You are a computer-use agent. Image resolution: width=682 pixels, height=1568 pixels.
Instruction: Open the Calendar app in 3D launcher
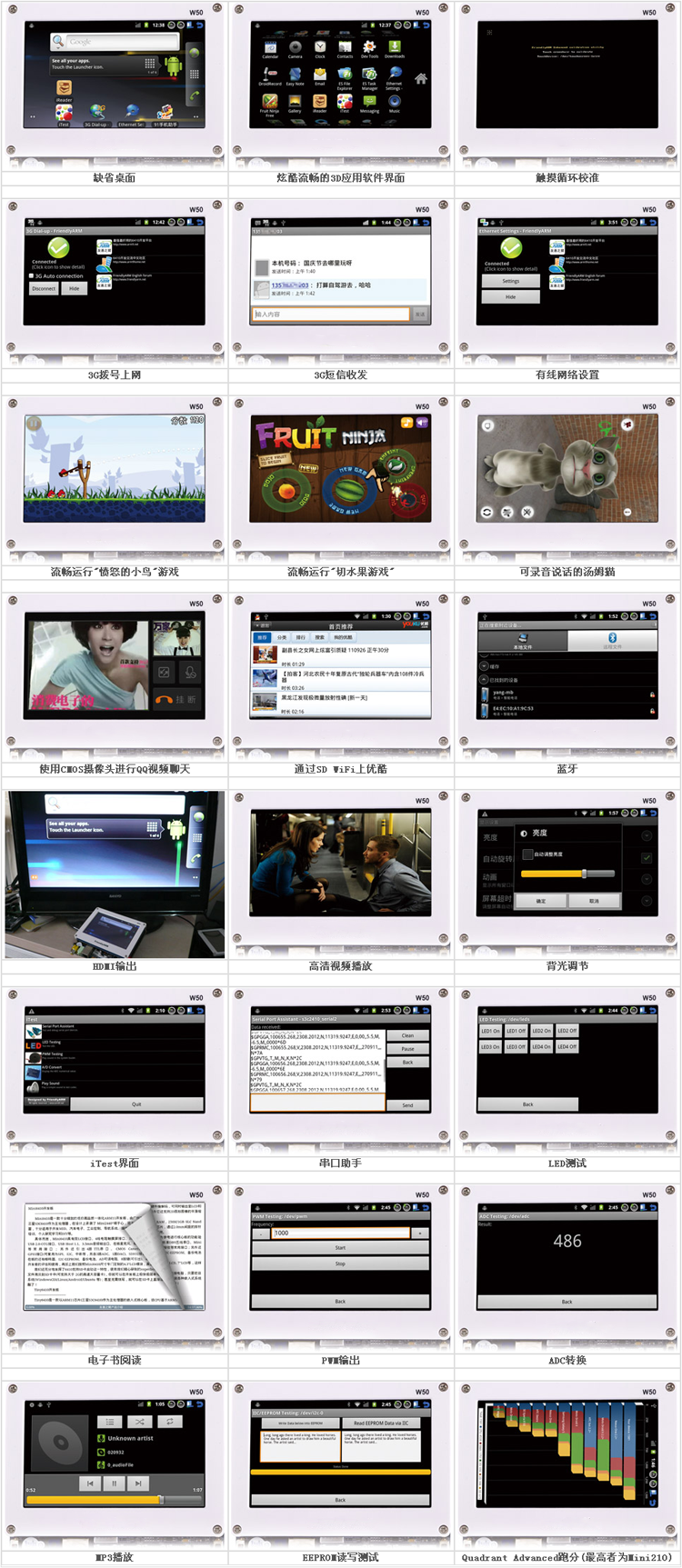pyautogui.click(x=270, y=48)
